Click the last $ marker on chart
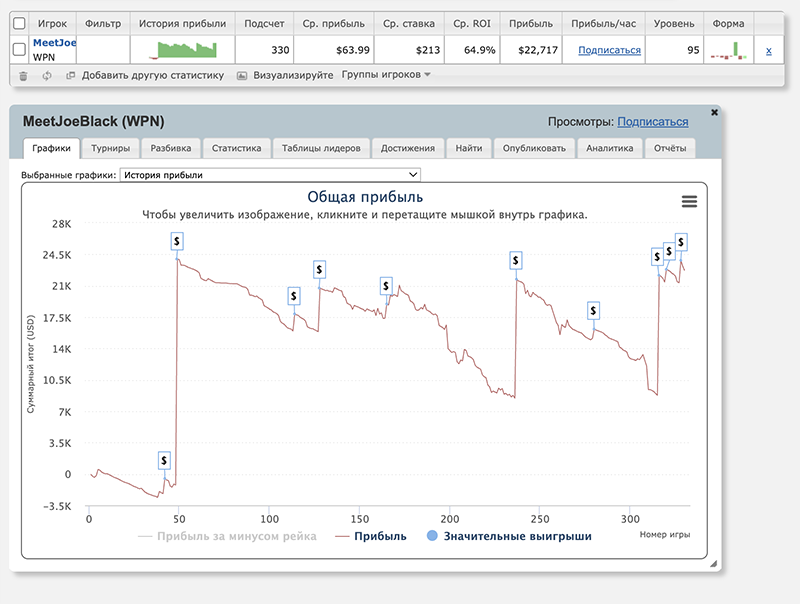The image size is (800, 604). [681, 241]
